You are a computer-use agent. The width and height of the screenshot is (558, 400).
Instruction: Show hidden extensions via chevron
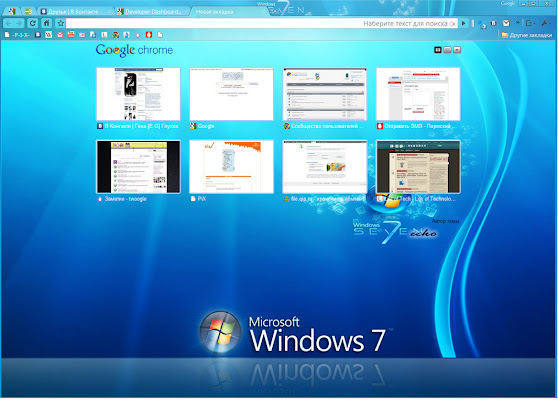tap(518, 23)
